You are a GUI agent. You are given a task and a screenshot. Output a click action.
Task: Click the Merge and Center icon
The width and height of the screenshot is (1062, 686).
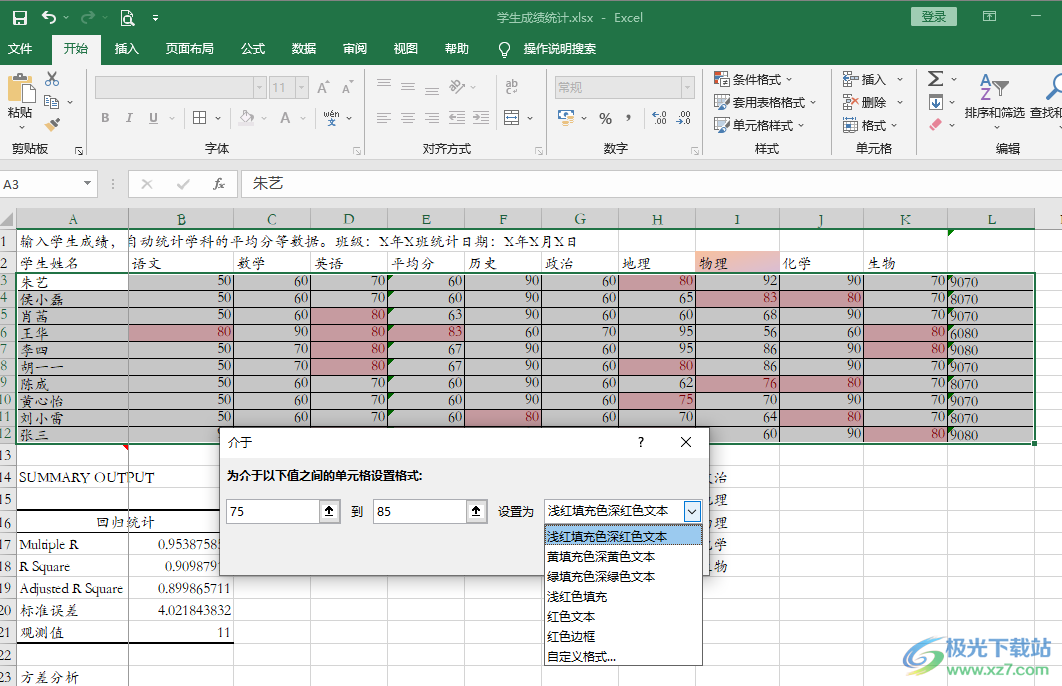(x=512, y=118)
